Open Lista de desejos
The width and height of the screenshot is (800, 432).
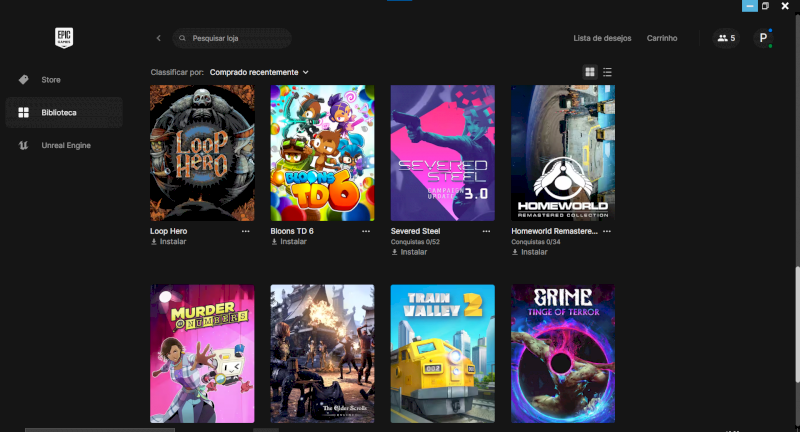(602, 38)
